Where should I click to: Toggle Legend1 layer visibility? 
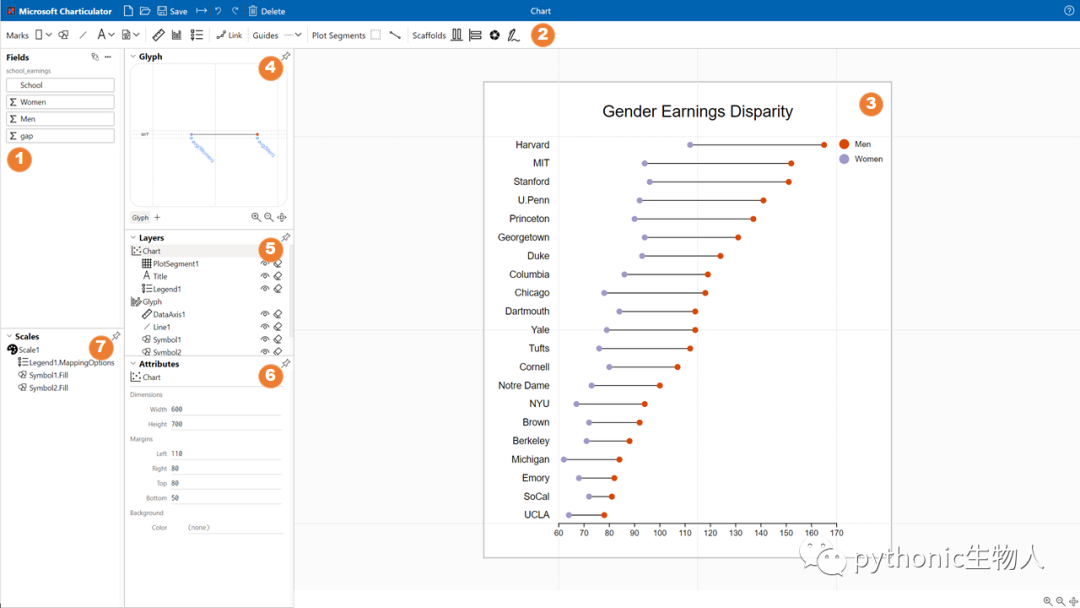[x=264, y=289]
